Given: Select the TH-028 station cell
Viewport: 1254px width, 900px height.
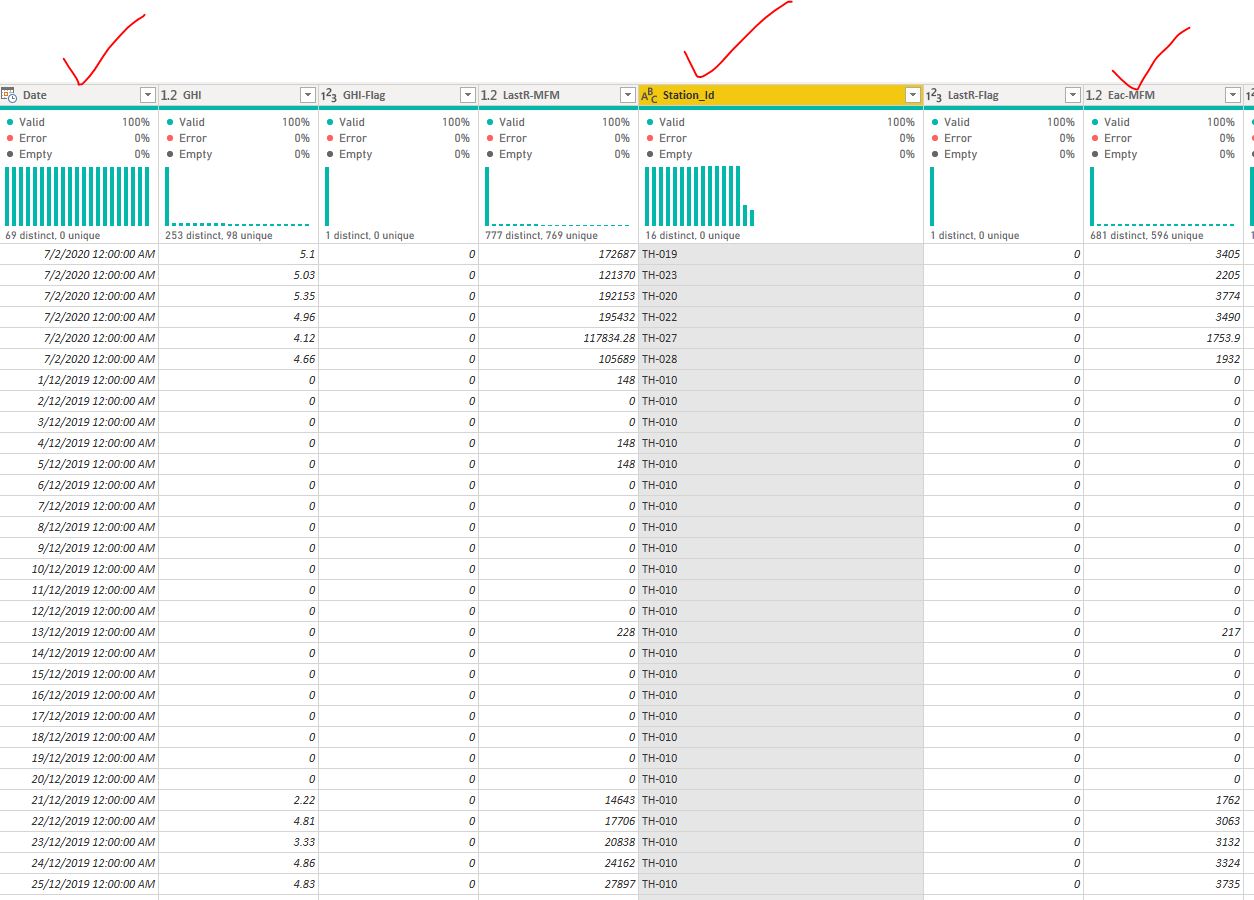Looking at the screenshot, I should 781,359.
